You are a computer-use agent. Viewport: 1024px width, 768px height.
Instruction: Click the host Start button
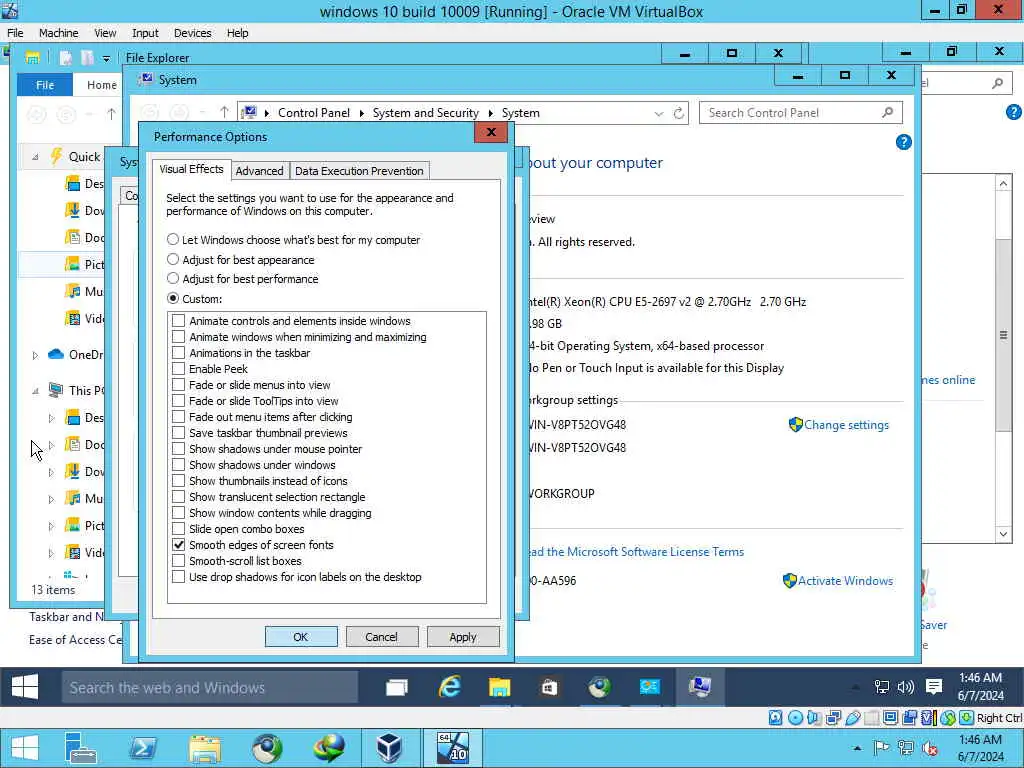pos(25,748)
